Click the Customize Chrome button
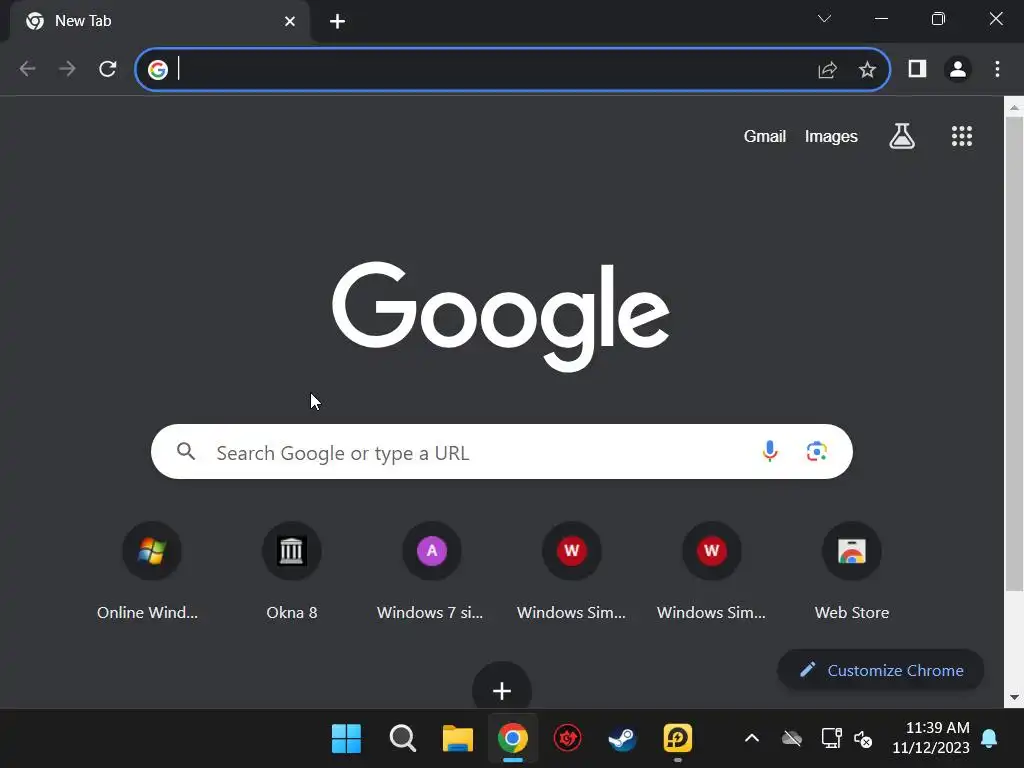 (x=881, y=670)
